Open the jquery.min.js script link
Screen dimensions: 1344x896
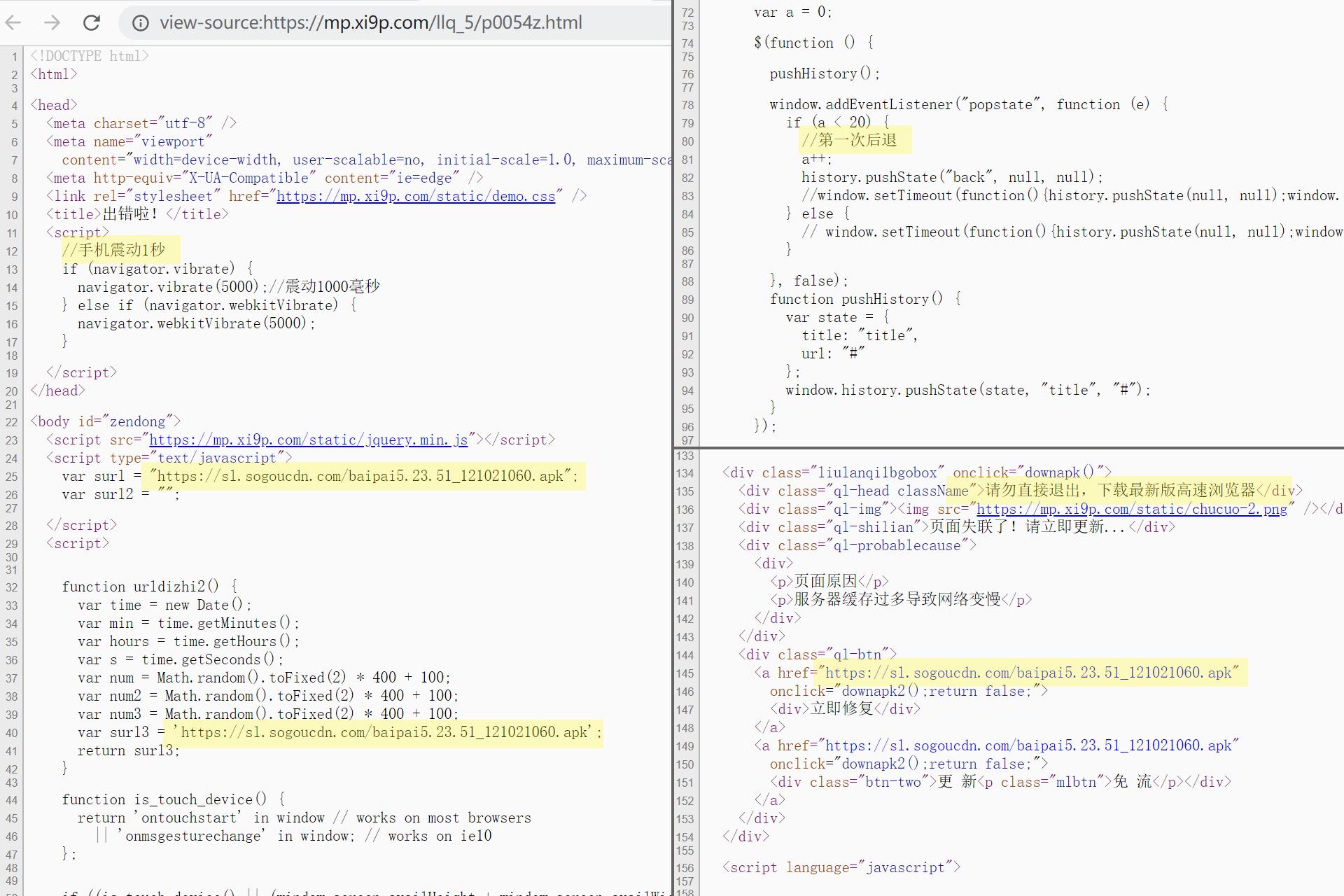pyautogui.click(x=308, y=440)
